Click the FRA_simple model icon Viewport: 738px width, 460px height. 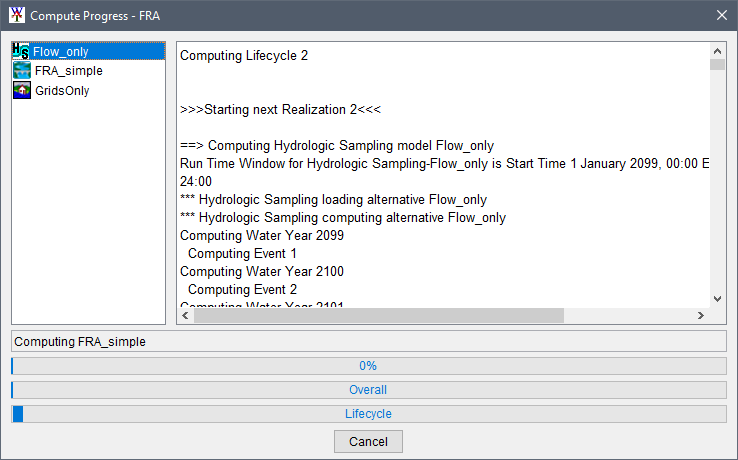coord(22,71)
